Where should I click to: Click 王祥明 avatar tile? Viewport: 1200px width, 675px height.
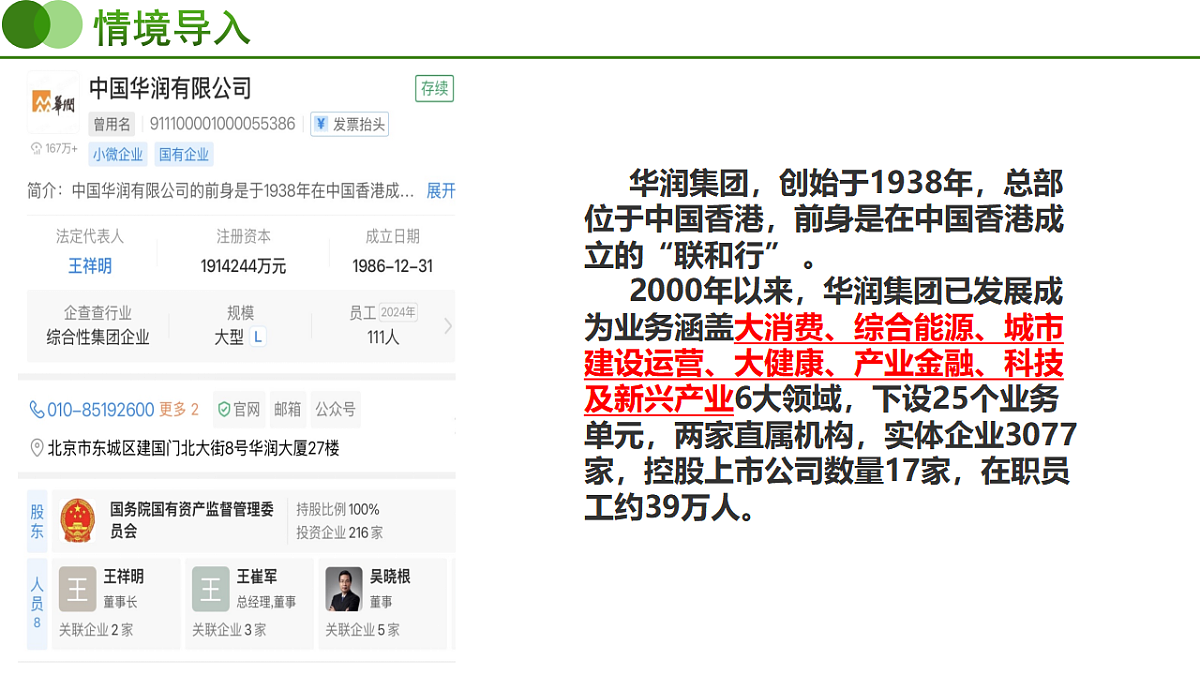tap(77, 588)
